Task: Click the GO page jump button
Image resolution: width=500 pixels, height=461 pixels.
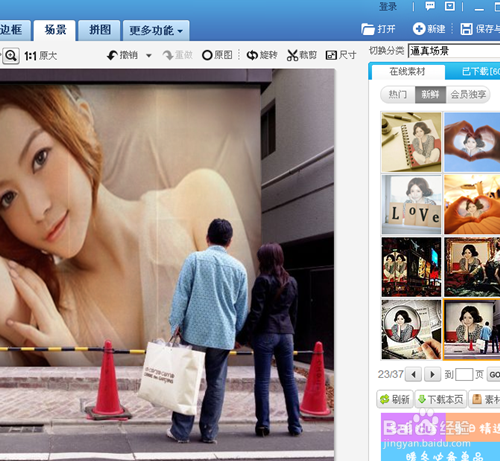Action: pos(494,374)
